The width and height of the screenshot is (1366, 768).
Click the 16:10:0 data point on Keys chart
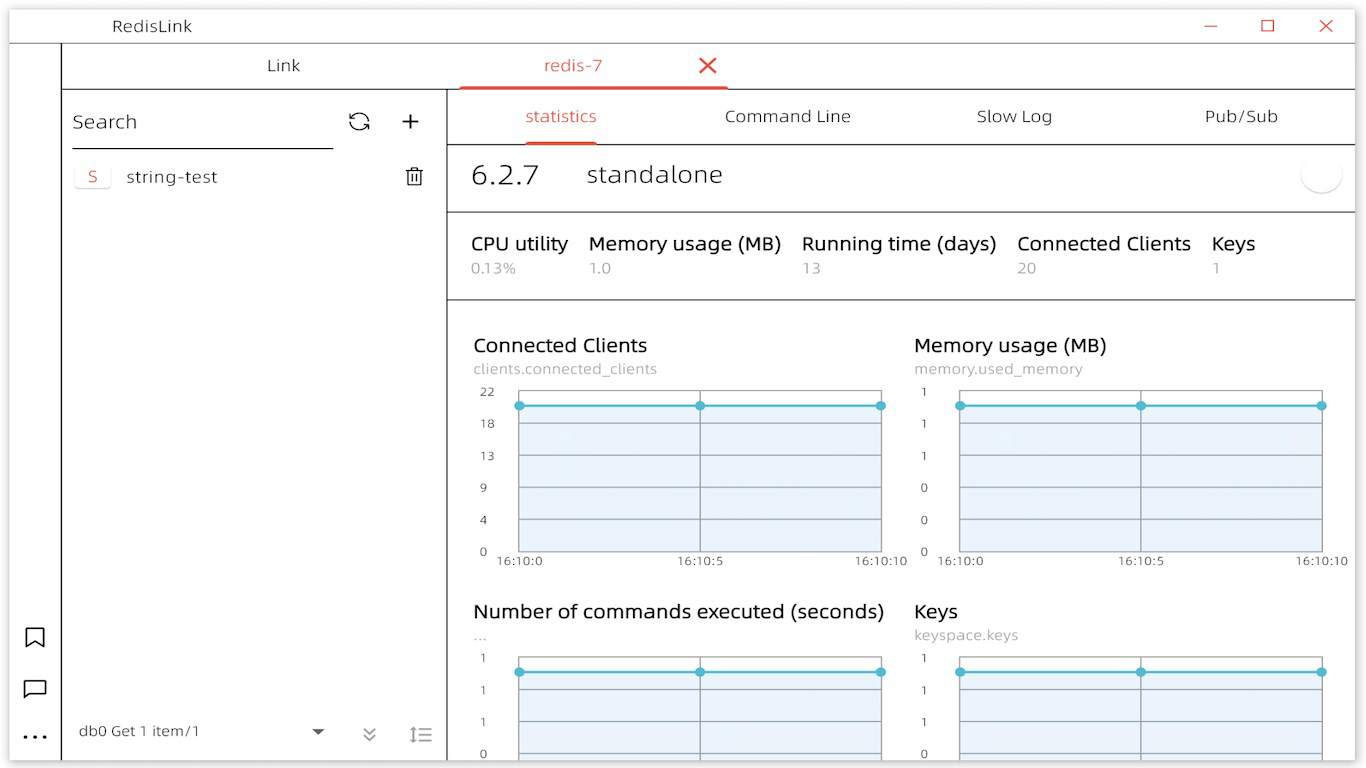[x=960, y=672]
